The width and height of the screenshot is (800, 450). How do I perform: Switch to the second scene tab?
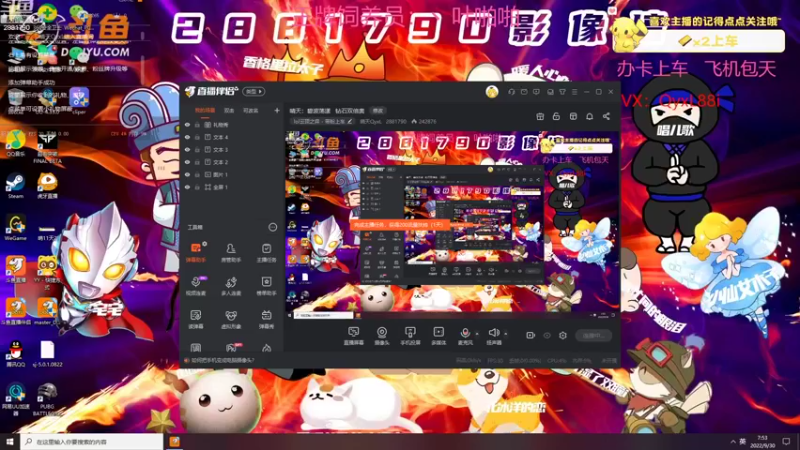[x=229, y=110]
